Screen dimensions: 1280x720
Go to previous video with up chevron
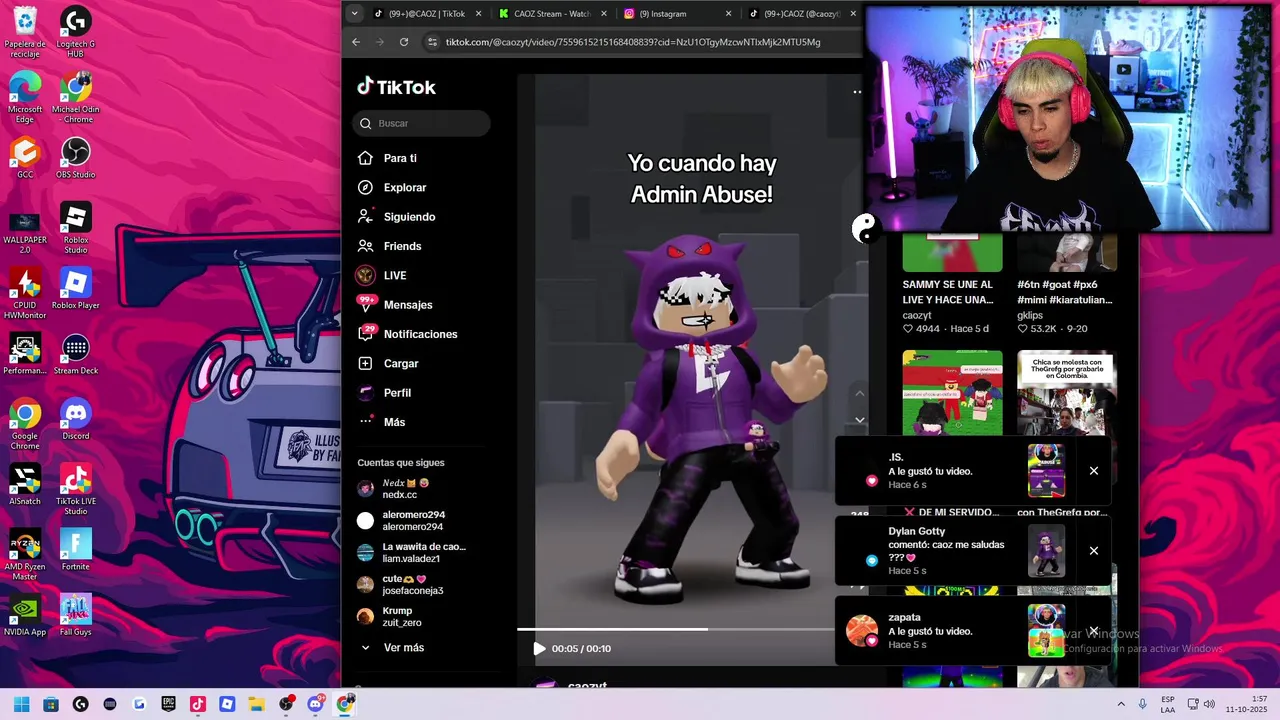click(x=859, y=393)
